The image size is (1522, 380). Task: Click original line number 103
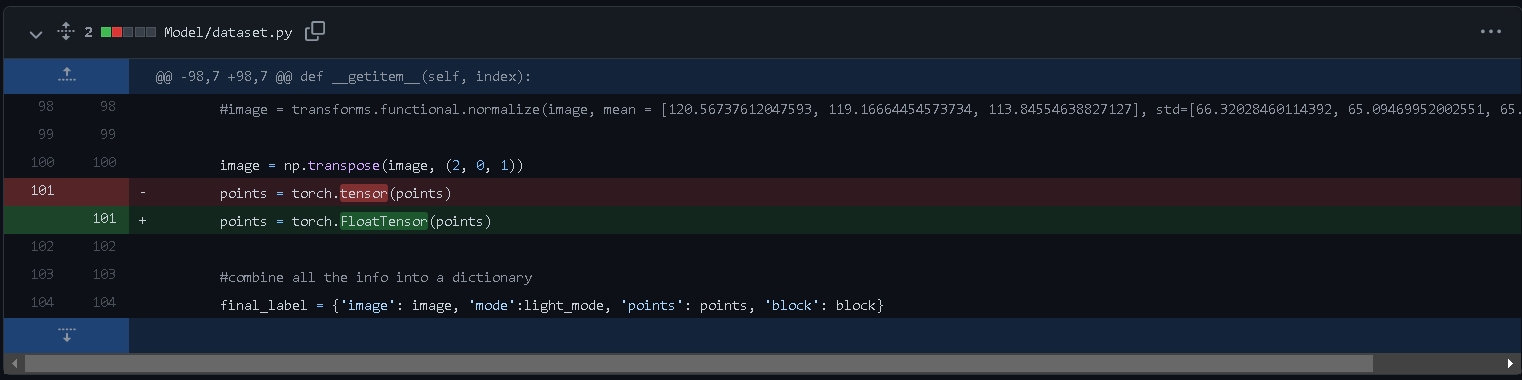click(41, 275)
